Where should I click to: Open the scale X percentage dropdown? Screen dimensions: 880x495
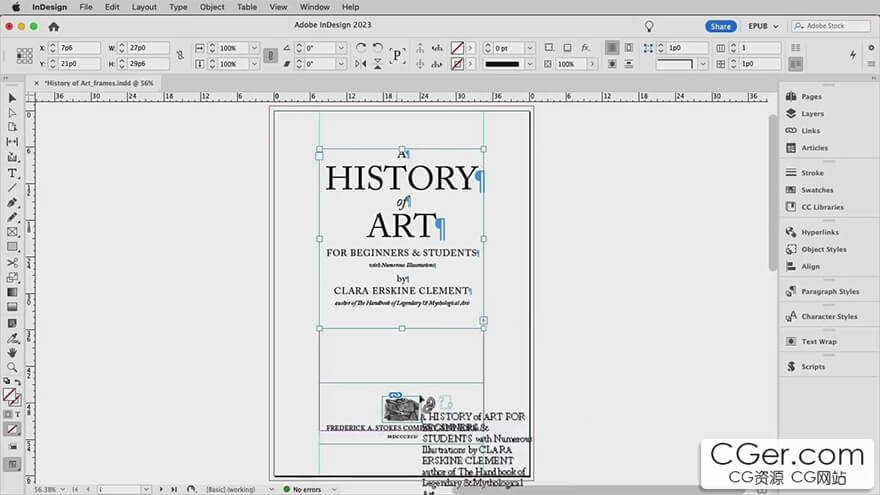click(254, 48)
